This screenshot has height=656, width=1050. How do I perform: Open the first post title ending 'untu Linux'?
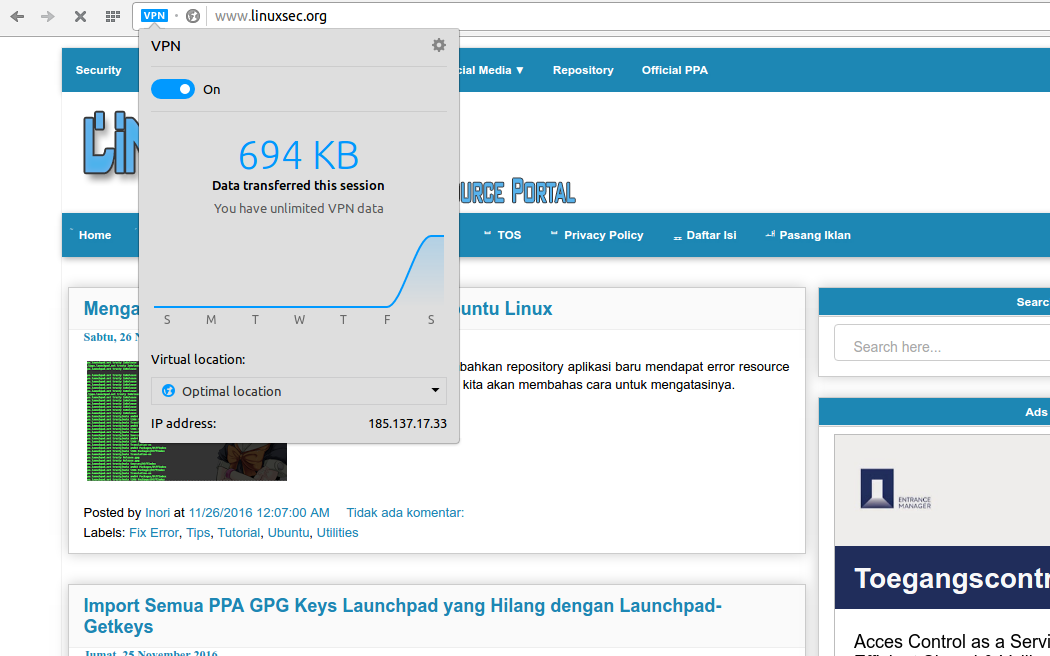506,309
